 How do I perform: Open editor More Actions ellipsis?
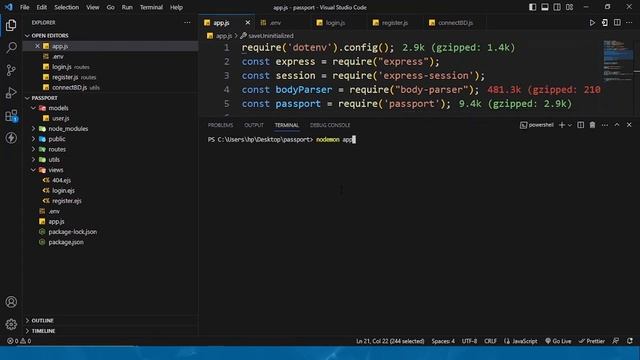(x=629, y=23)
